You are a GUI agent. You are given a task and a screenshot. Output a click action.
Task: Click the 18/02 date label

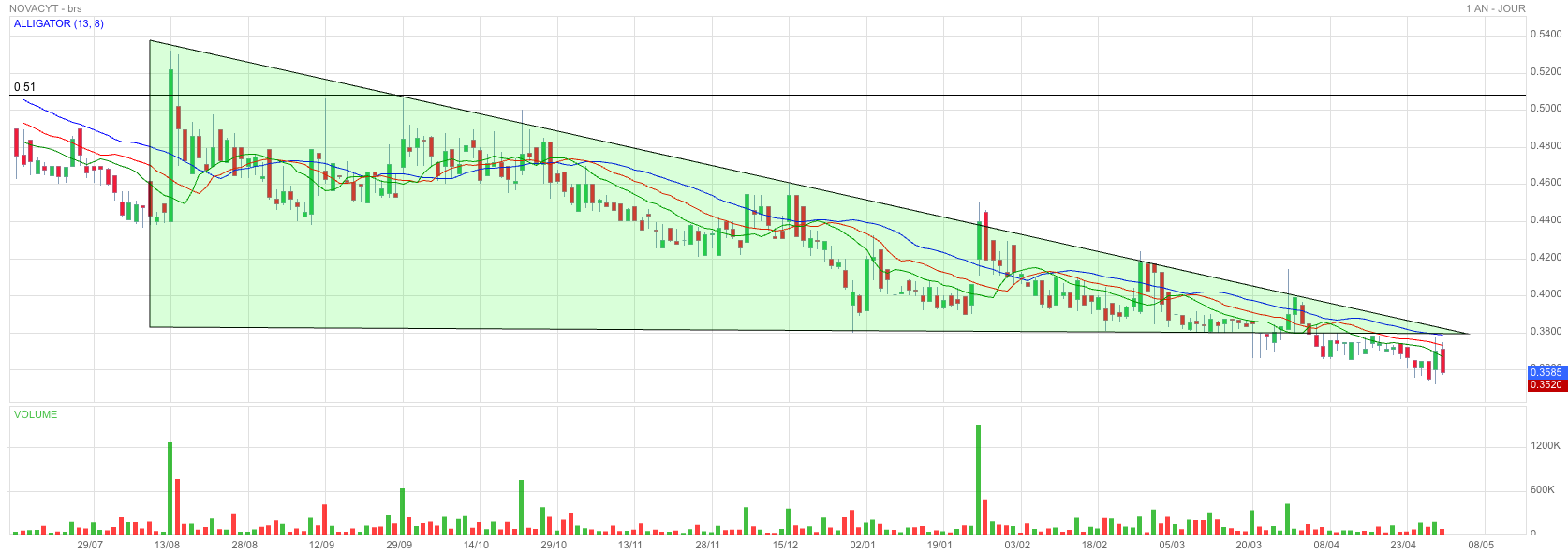[1095, 545]
